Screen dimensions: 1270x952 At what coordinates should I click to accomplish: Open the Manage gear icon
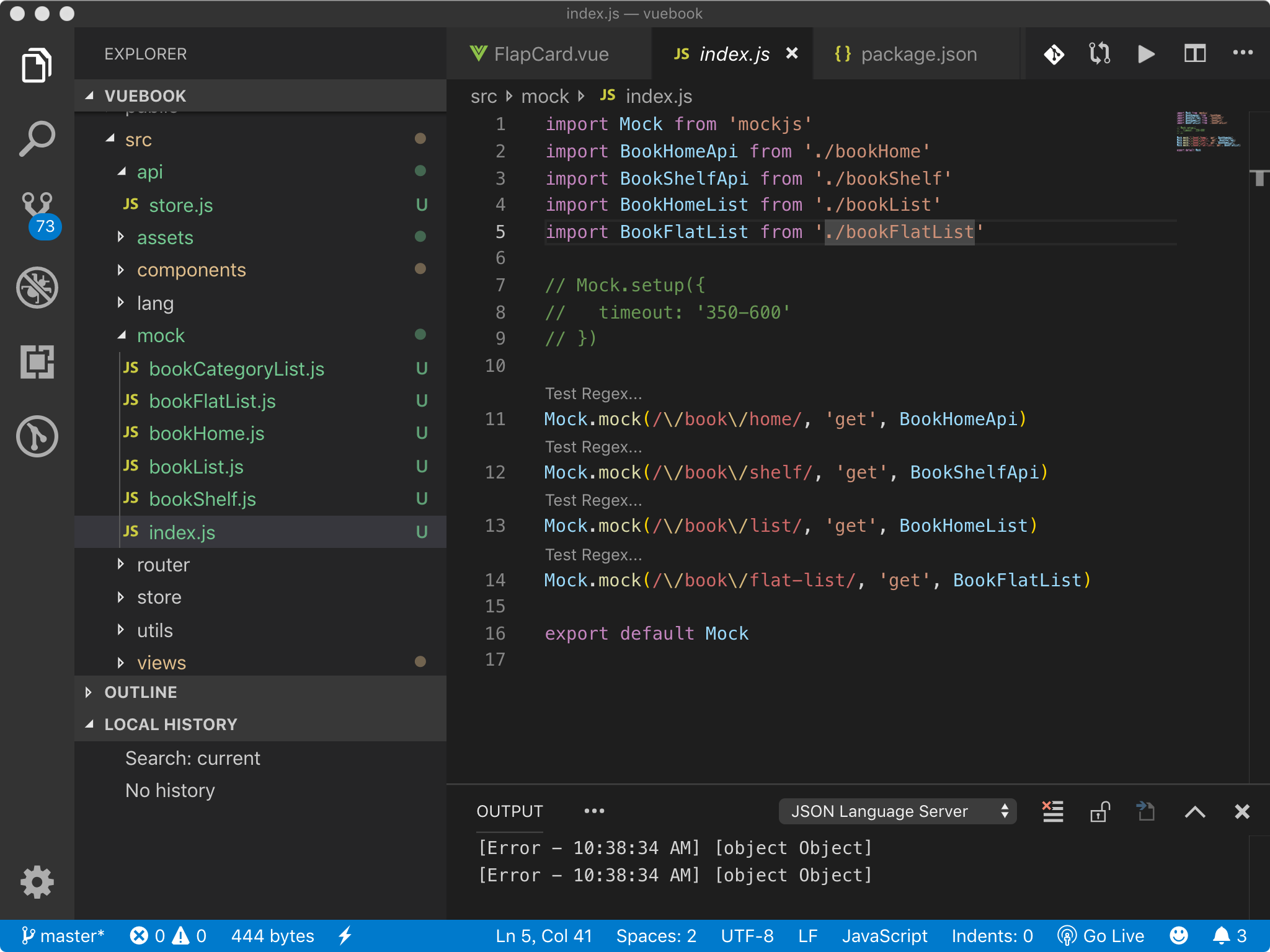click(x=37, y=881)
